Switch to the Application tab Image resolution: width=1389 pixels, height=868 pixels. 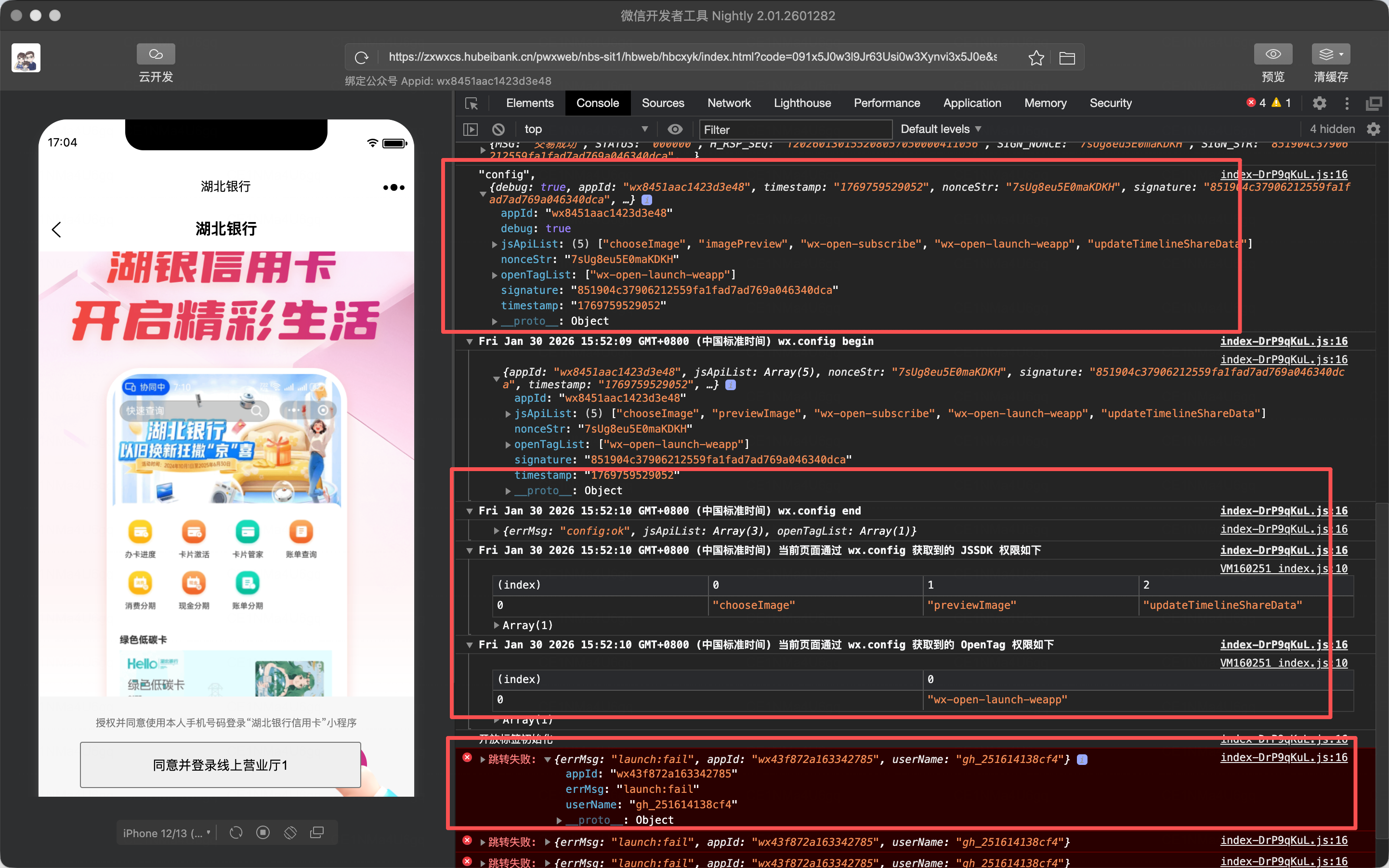tap(972, 104)
